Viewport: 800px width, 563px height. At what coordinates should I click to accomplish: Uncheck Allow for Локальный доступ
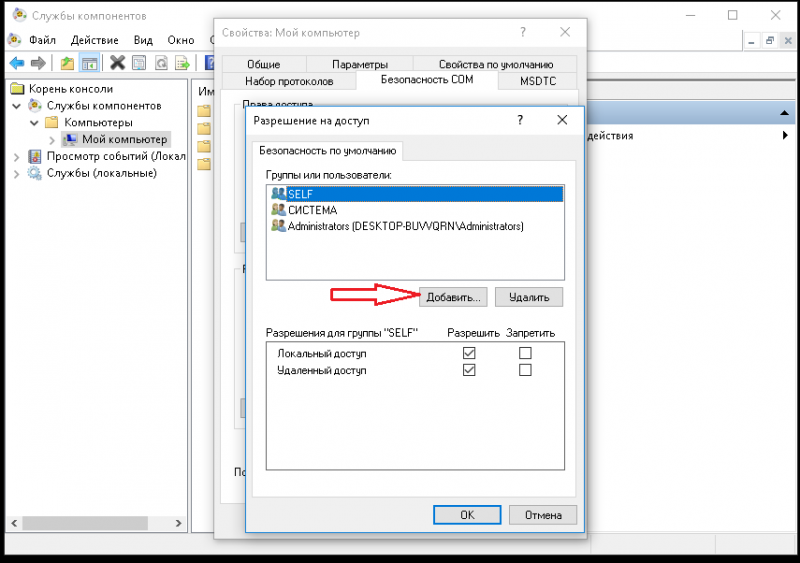click(x=469, y=353)
